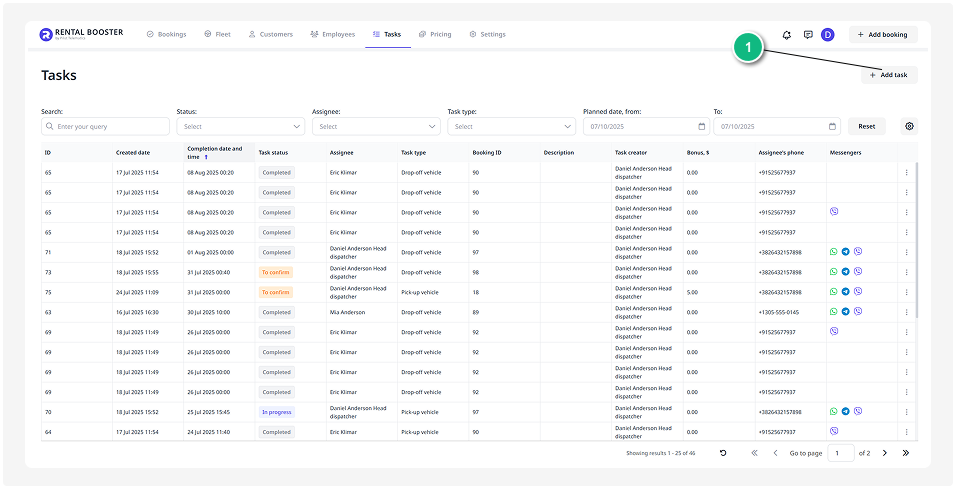
Task: Open the chat messages icon in header
Action: pos(808,34)
